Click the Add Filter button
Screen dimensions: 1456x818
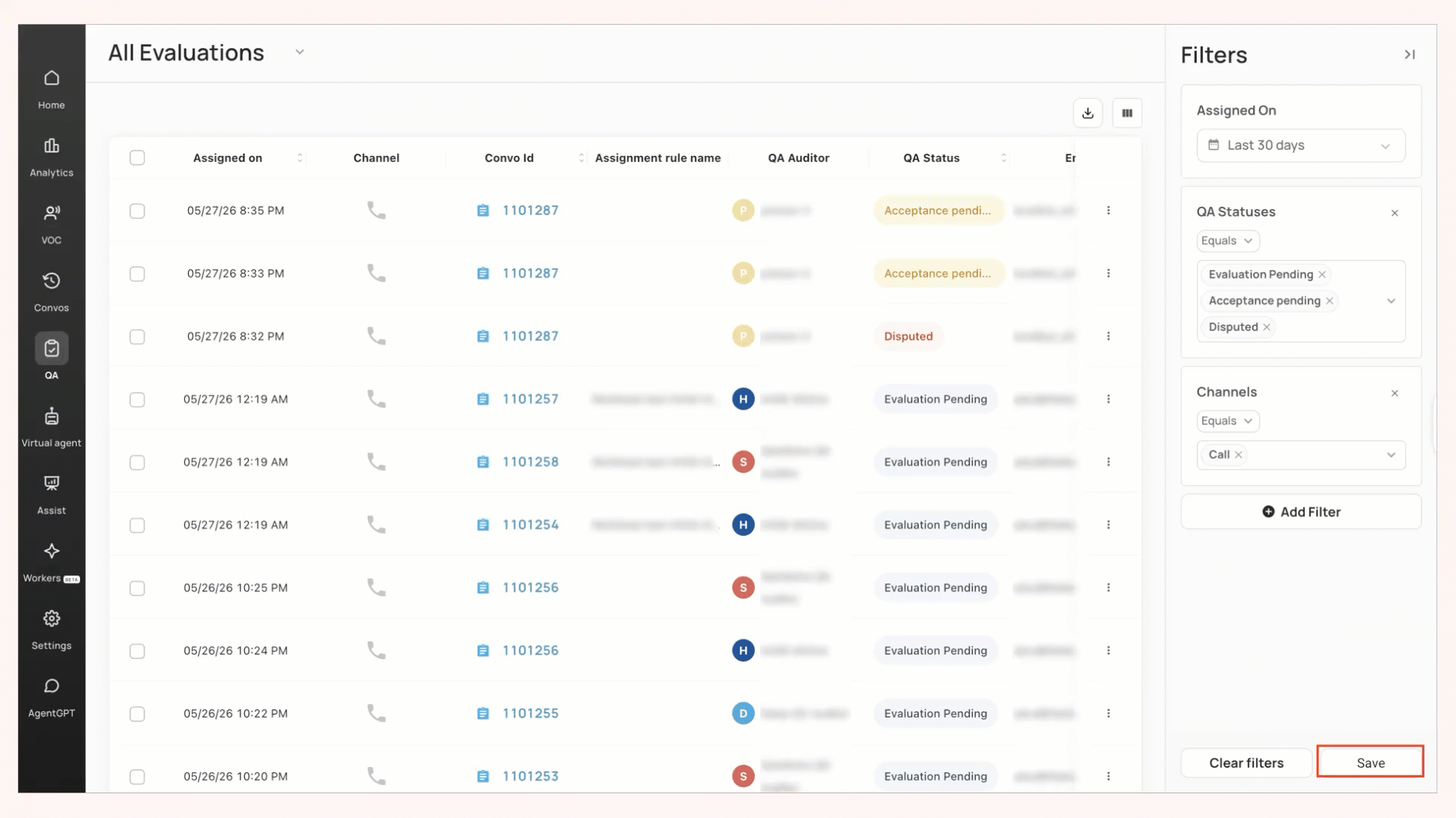pyautogui.click(x=1301, y=512)
